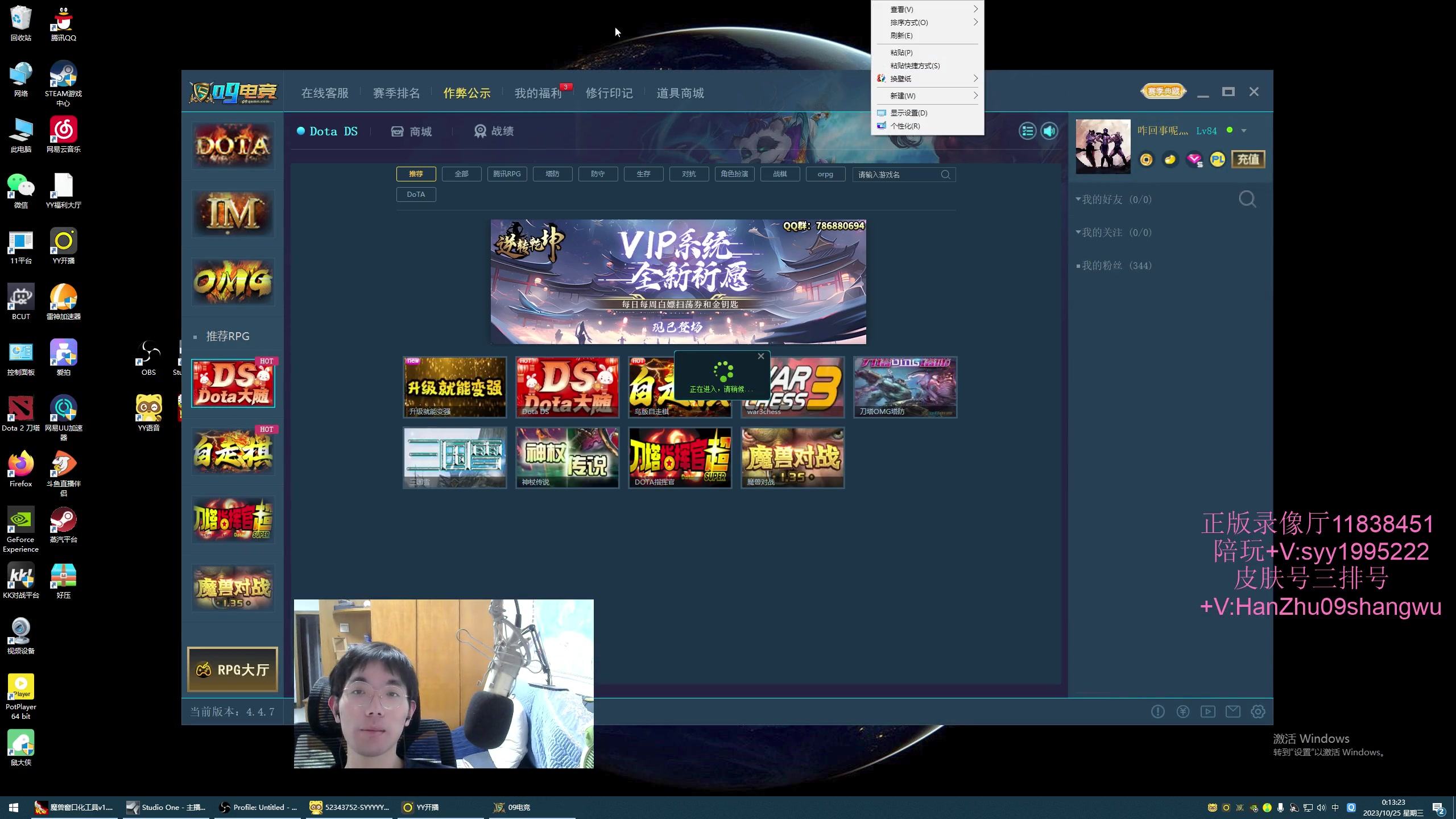Select the 战棋 filter tag

click(780, 174)
